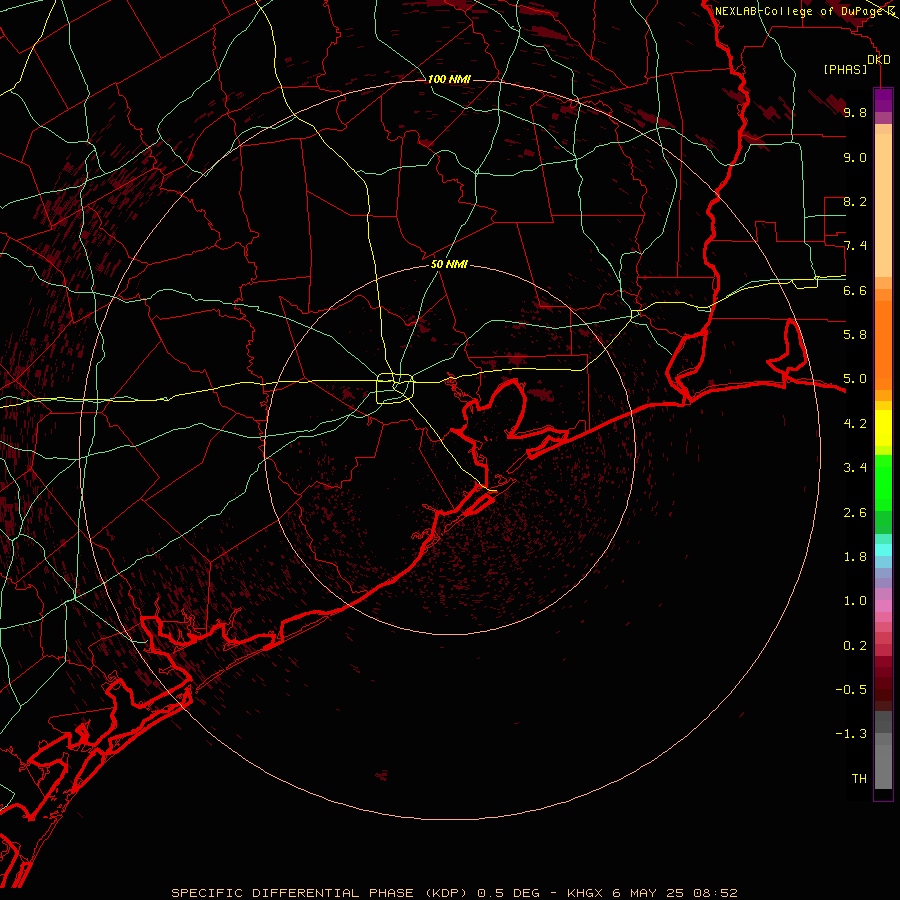The width and height of the screenshot is (900, 900).
Task: Click the bright green band of the color bar
Action: coord(883,482)
